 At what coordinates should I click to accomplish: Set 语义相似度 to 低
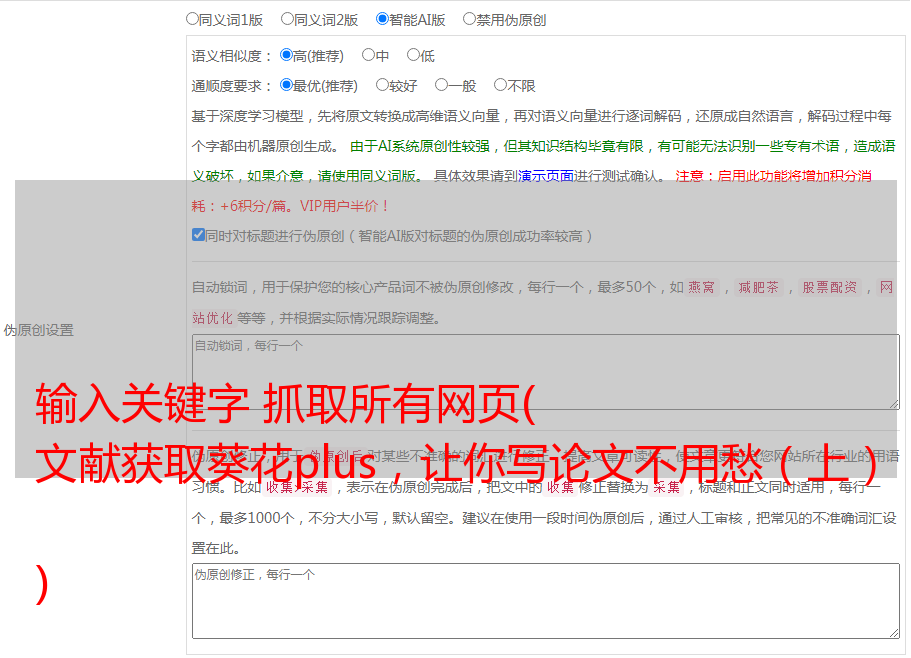(x=413, y=55)
